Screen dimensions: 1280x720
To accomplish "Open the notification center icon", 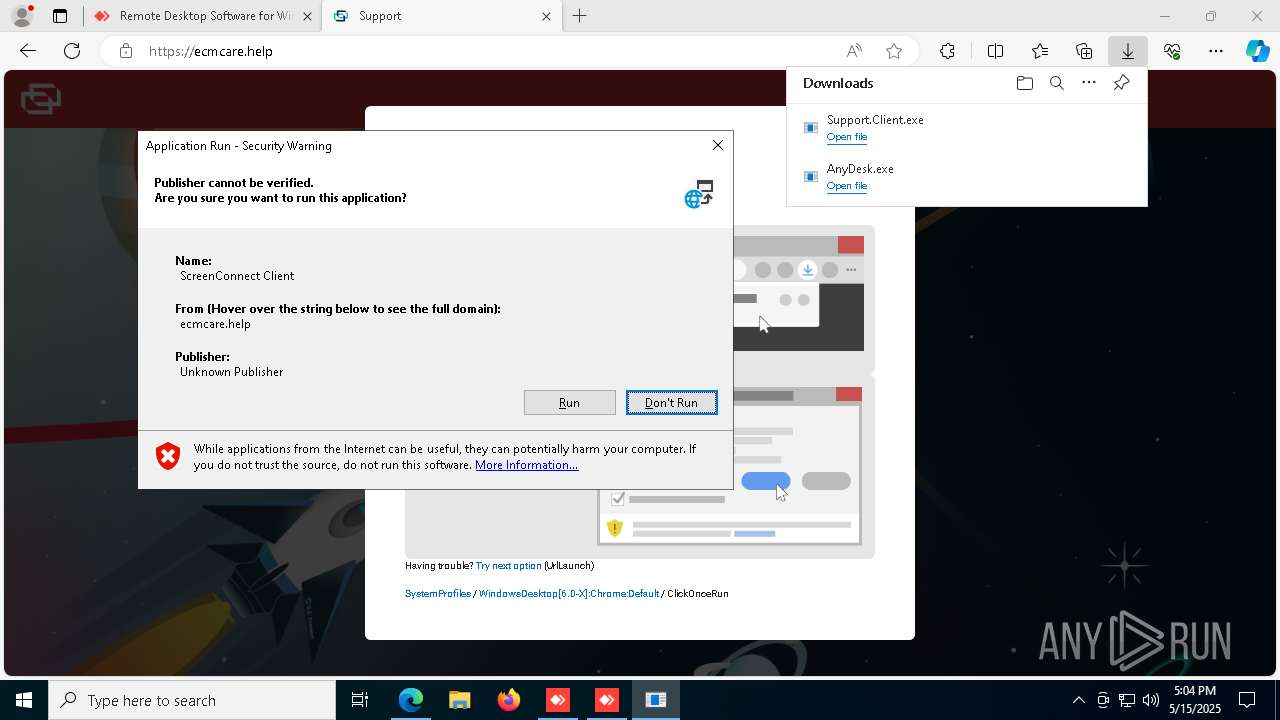I will tap(1247, 700).
